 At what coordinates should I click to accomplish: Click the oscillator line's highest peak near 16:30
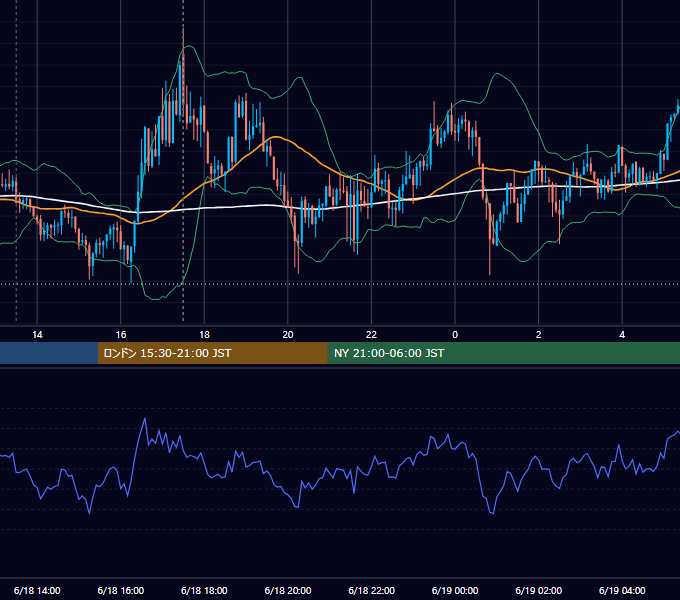145,419
